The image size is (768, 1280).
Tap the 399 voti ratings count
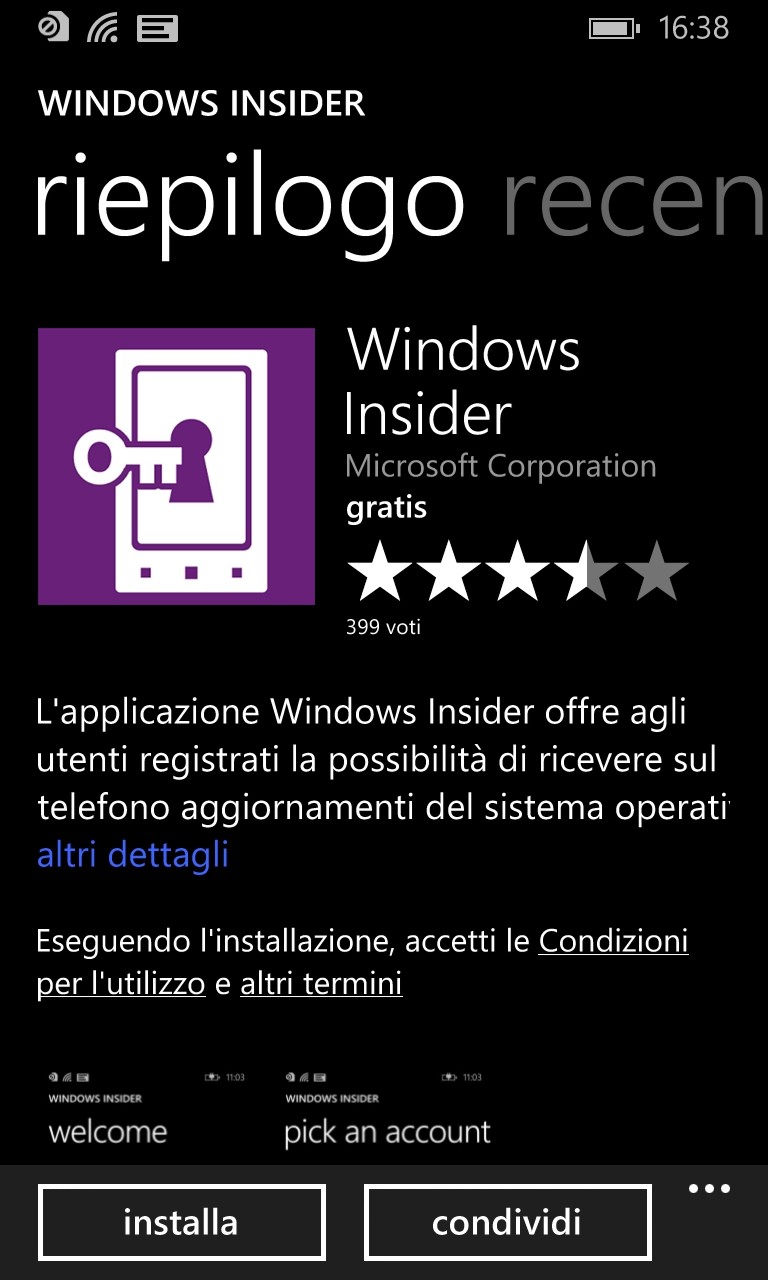pos(383,627)
